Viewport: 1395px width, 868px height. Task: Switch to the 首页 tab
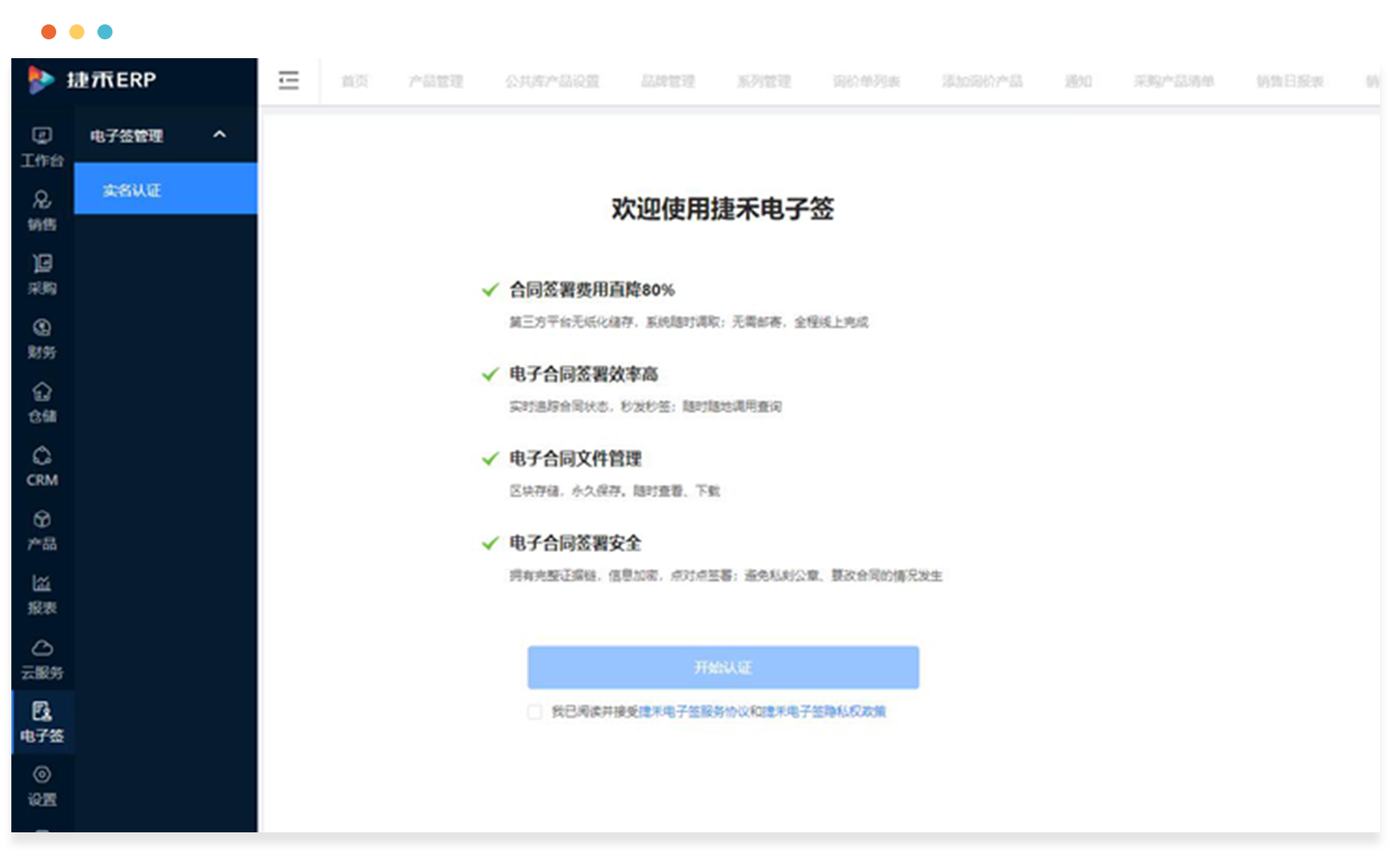[354, 82]
